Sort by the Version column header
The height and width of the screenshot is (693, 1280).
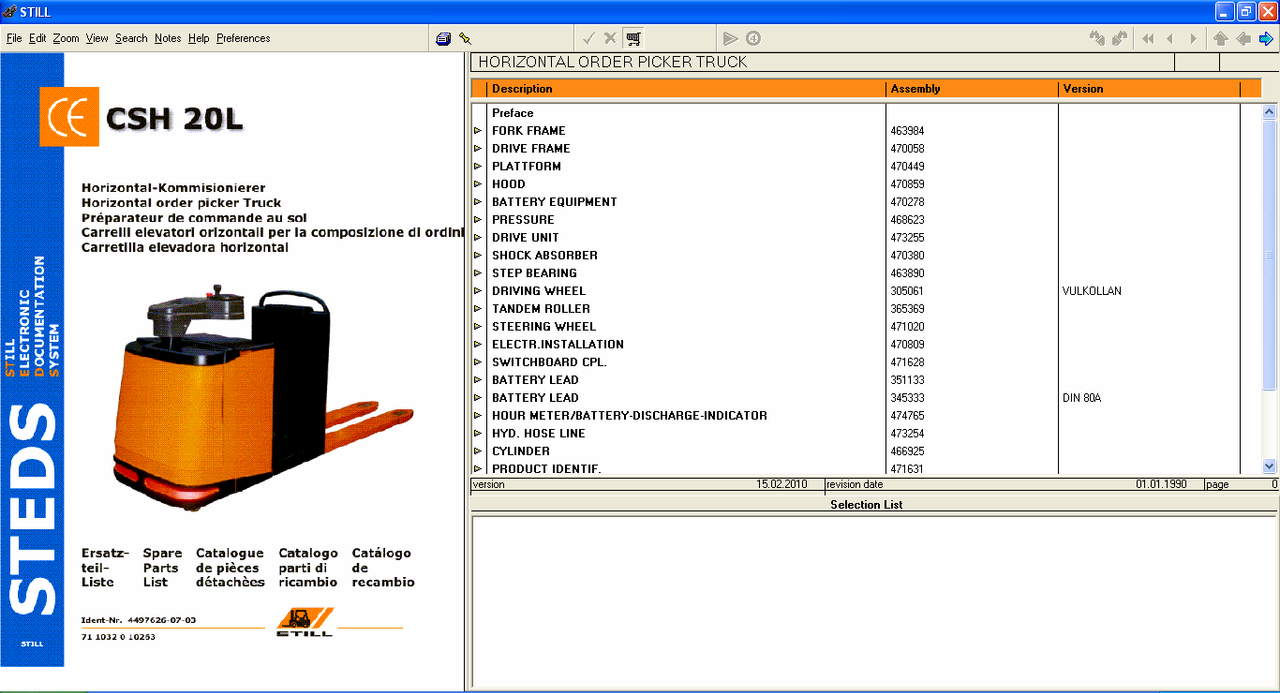tap(1149, 89)
